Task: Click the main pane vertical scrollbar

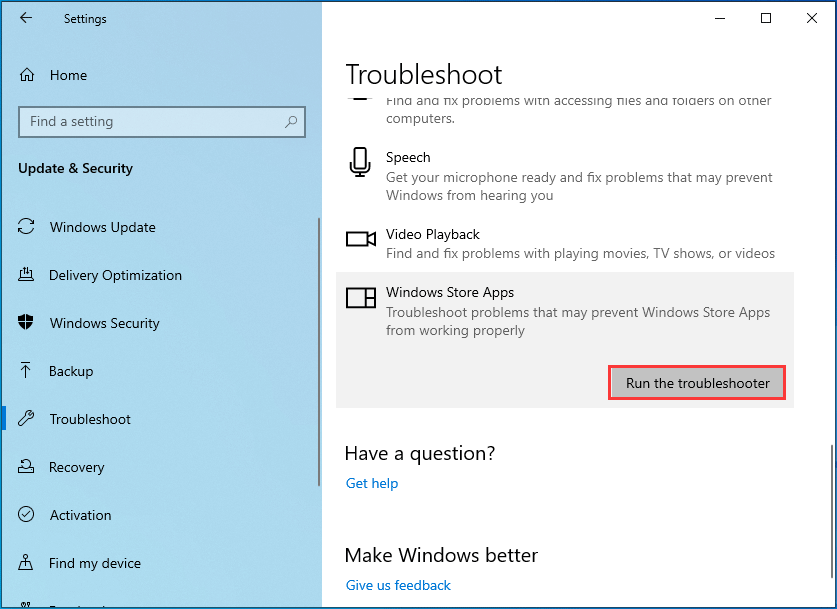Action: (x=832, y=511)
